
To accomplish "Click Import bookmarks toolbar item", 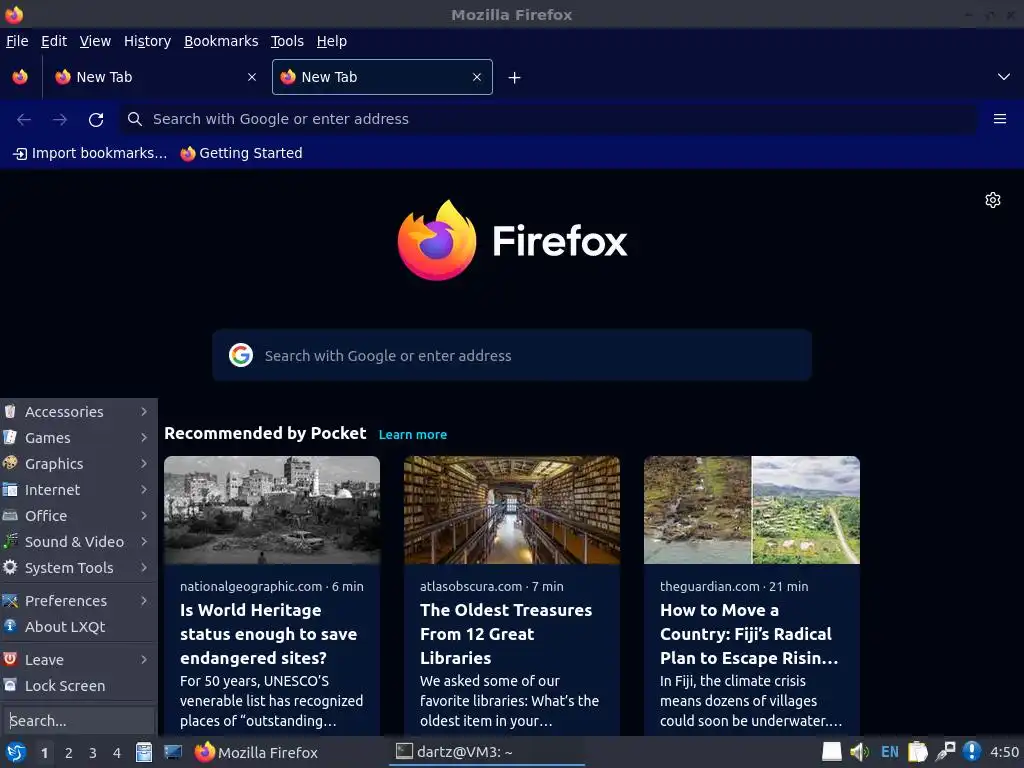I will click(90, 153).
